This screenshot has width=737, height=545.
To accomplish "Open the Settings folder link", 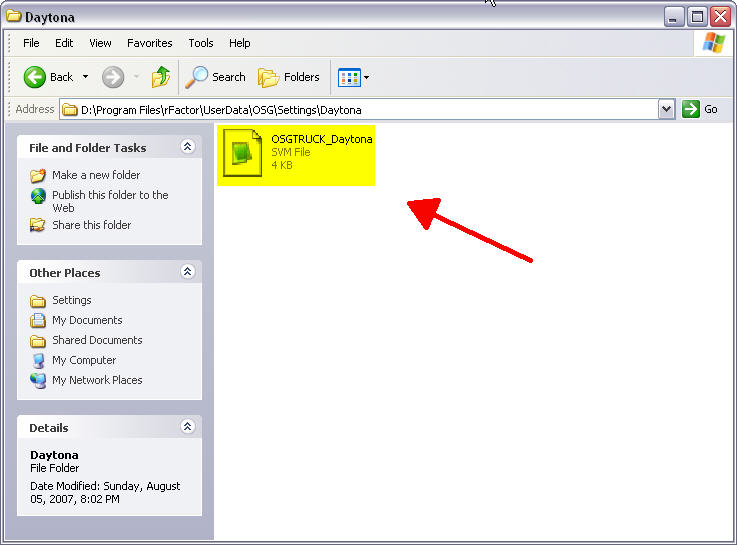I will tap(71, 300).
